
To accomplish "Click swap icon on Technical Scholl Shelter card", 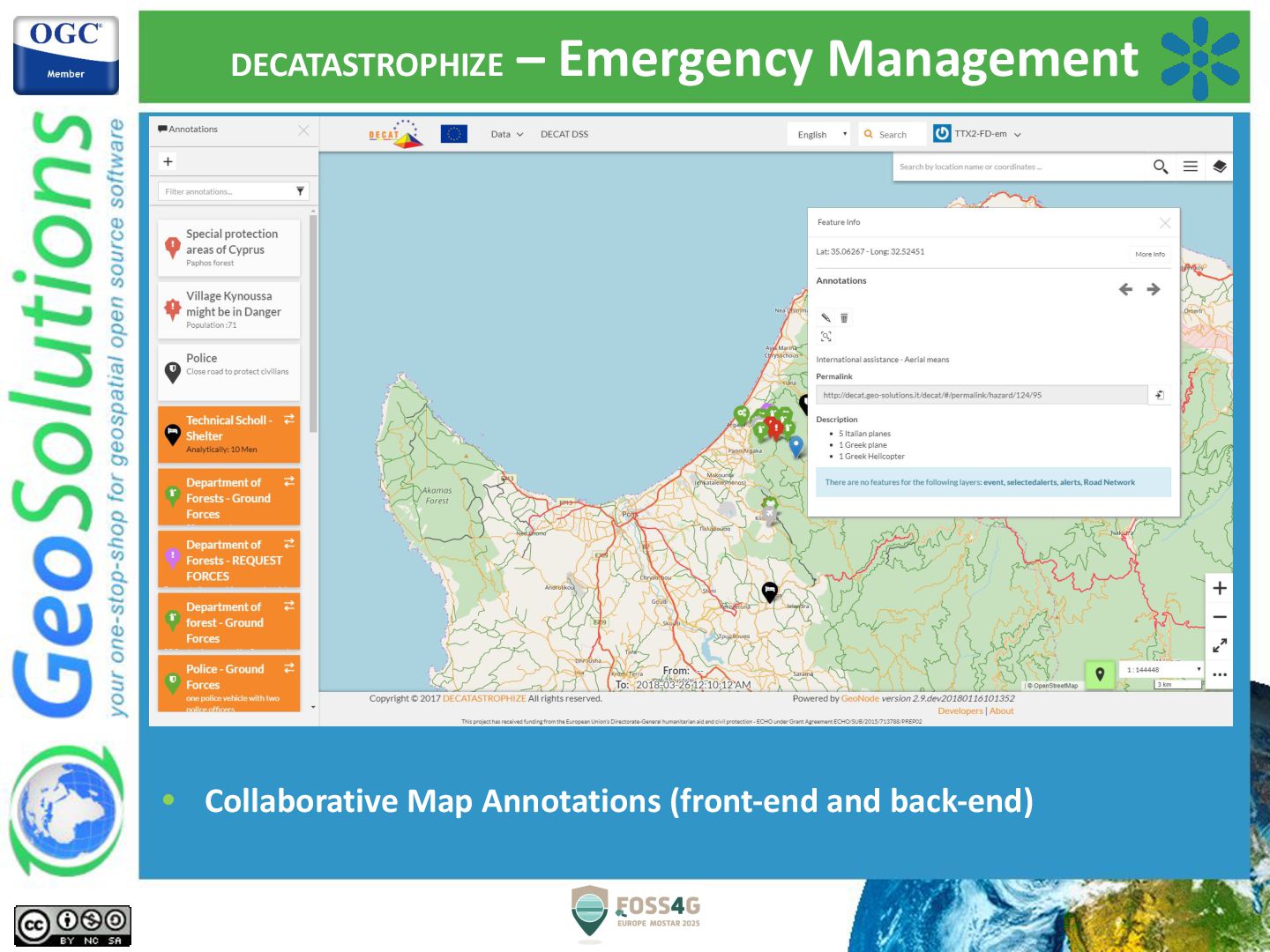I will pos(289,420).
